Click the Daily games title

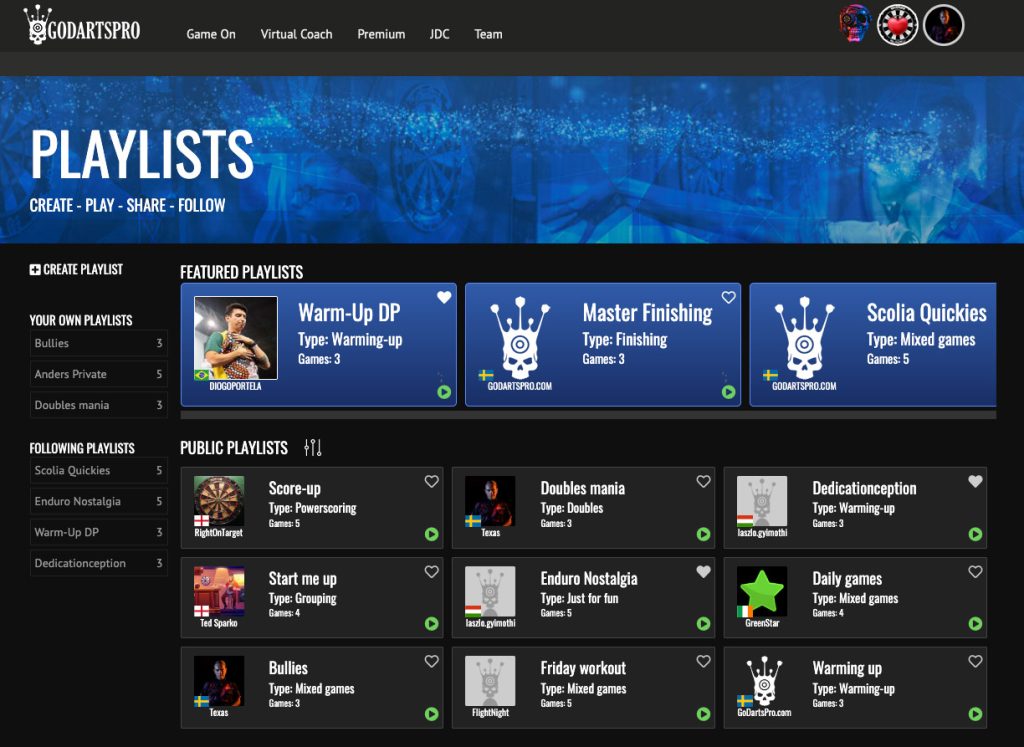tap(847, 579)
